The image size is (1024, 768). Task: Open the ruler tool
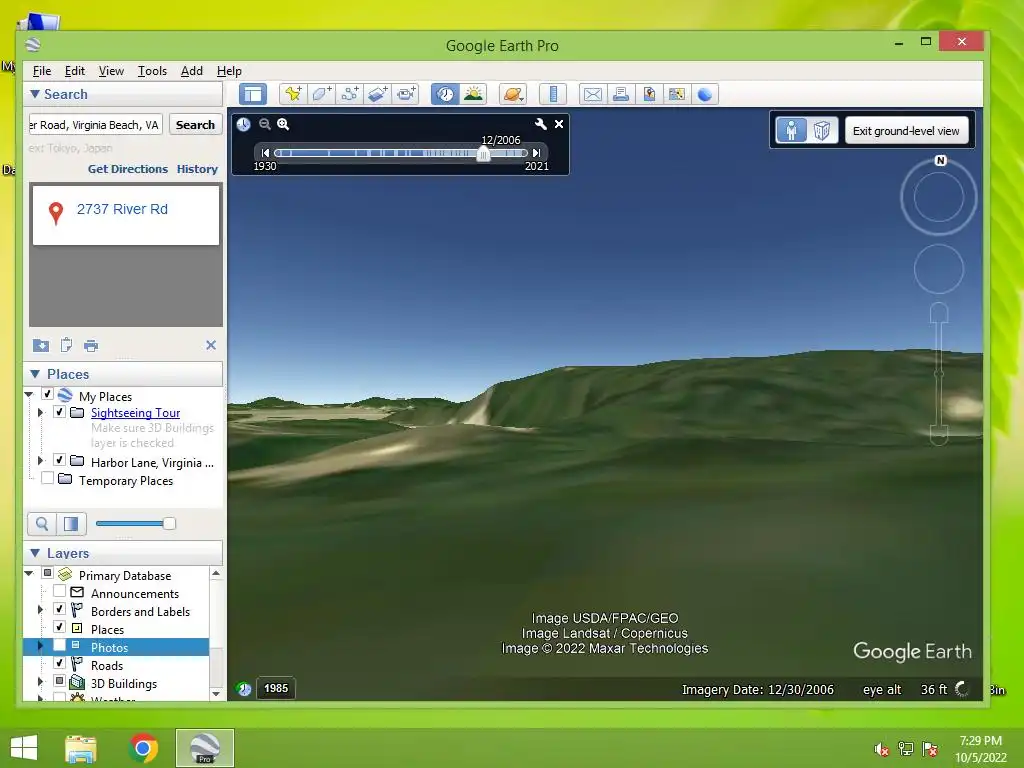pos(552,94)
